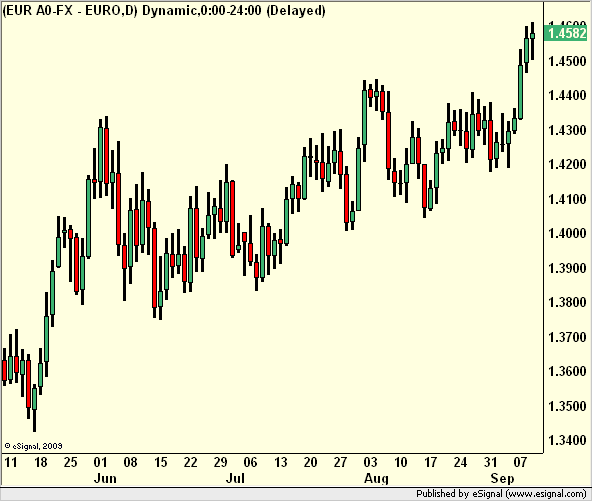The height and width of the screenshot is (501, 592).
Task: Click date label 27 on time axis
Action: click(340, 462)
